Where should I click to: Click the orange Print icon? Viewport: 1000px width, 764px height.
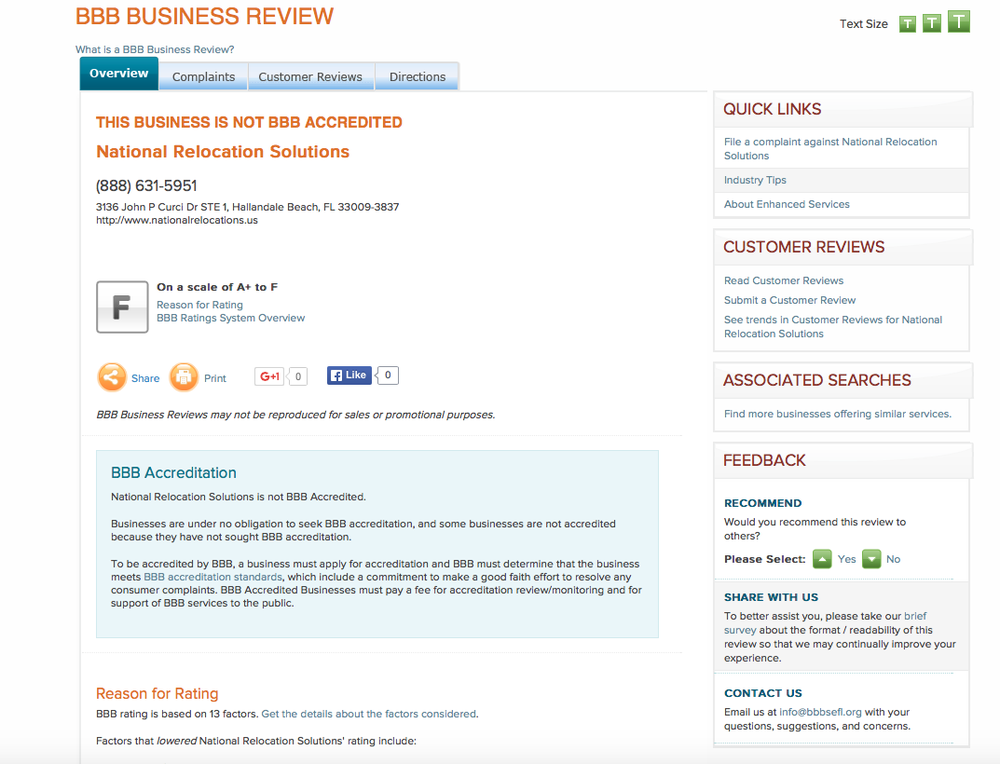tap(184, 377)
